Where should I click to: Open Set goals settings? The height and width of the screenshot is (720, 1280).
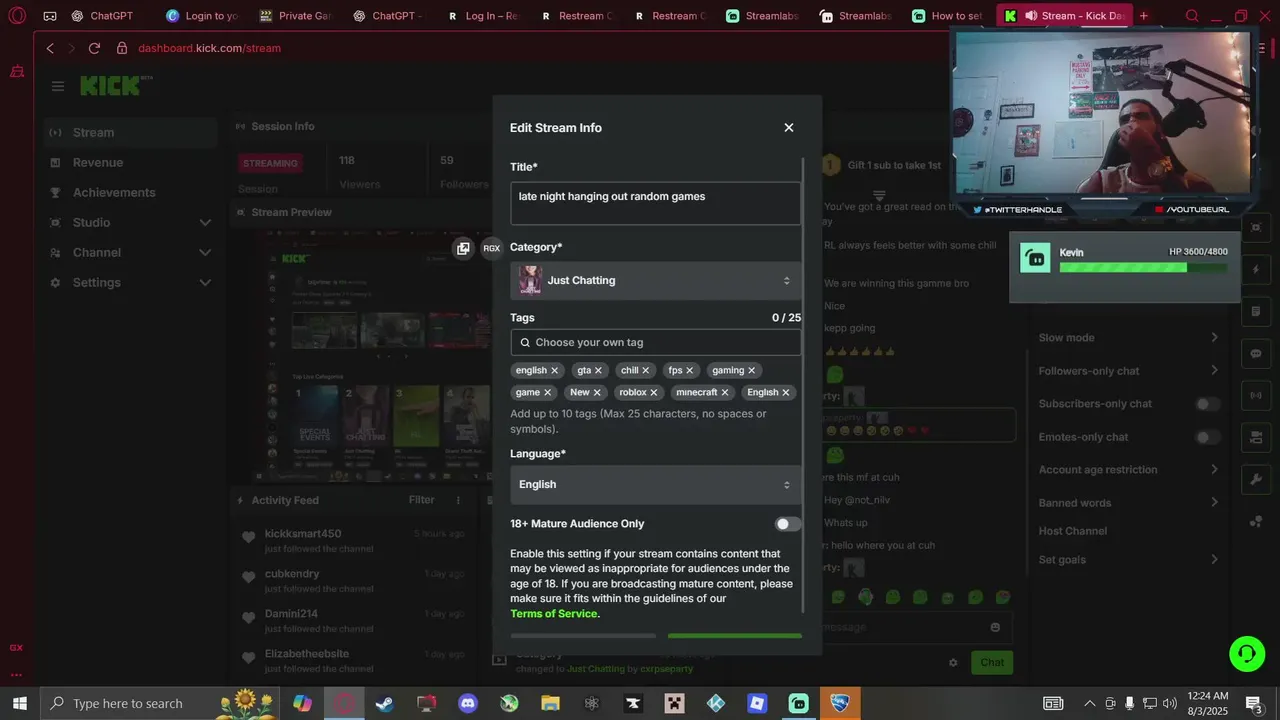pos(1129,560)
